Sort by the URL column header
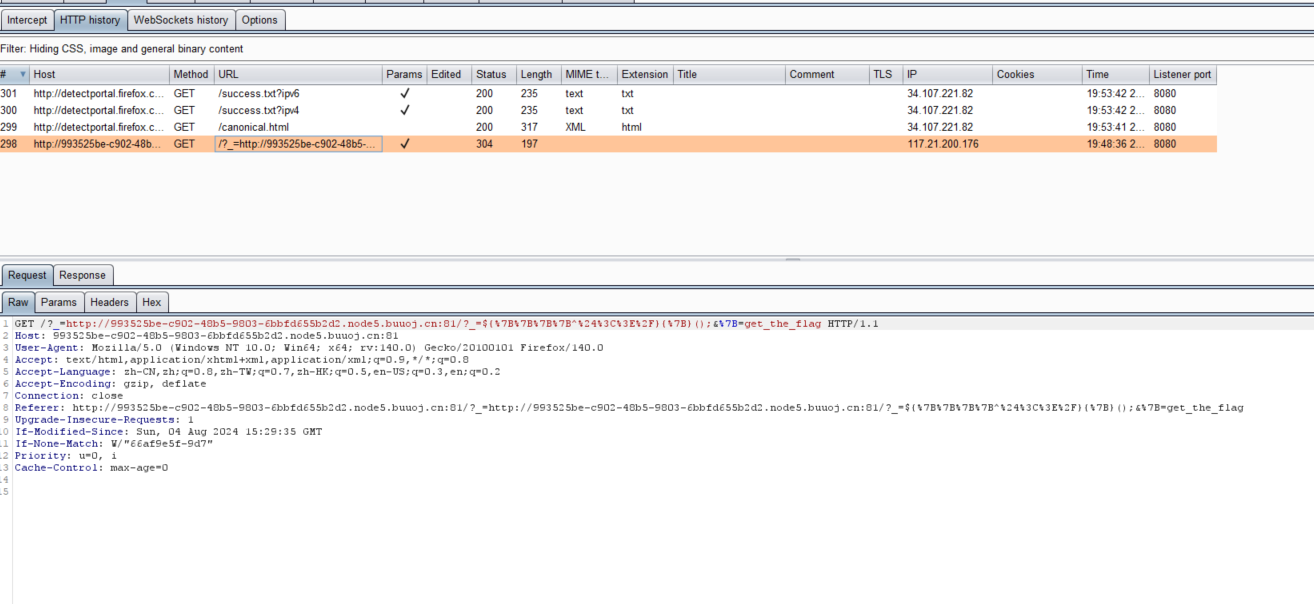This screenshot has height=604, width=1314. (x=298, y=74)
